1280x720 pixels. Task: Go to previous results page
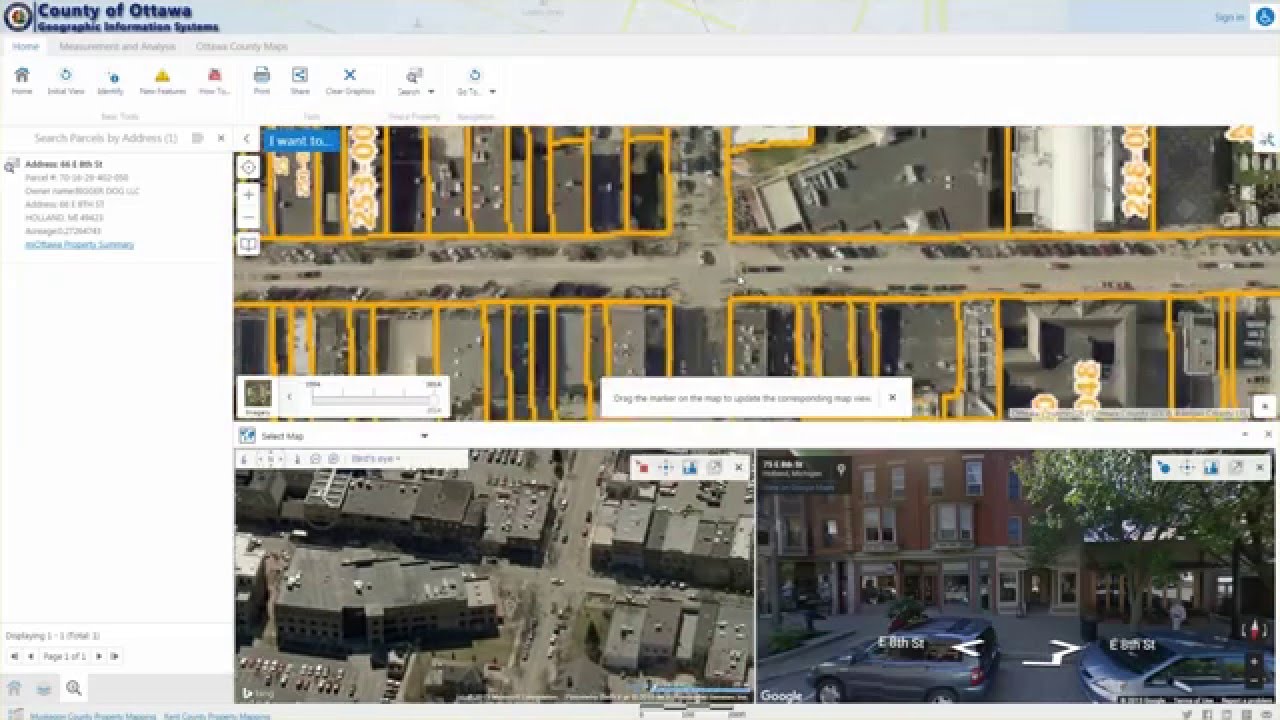[x=30, y=656]
